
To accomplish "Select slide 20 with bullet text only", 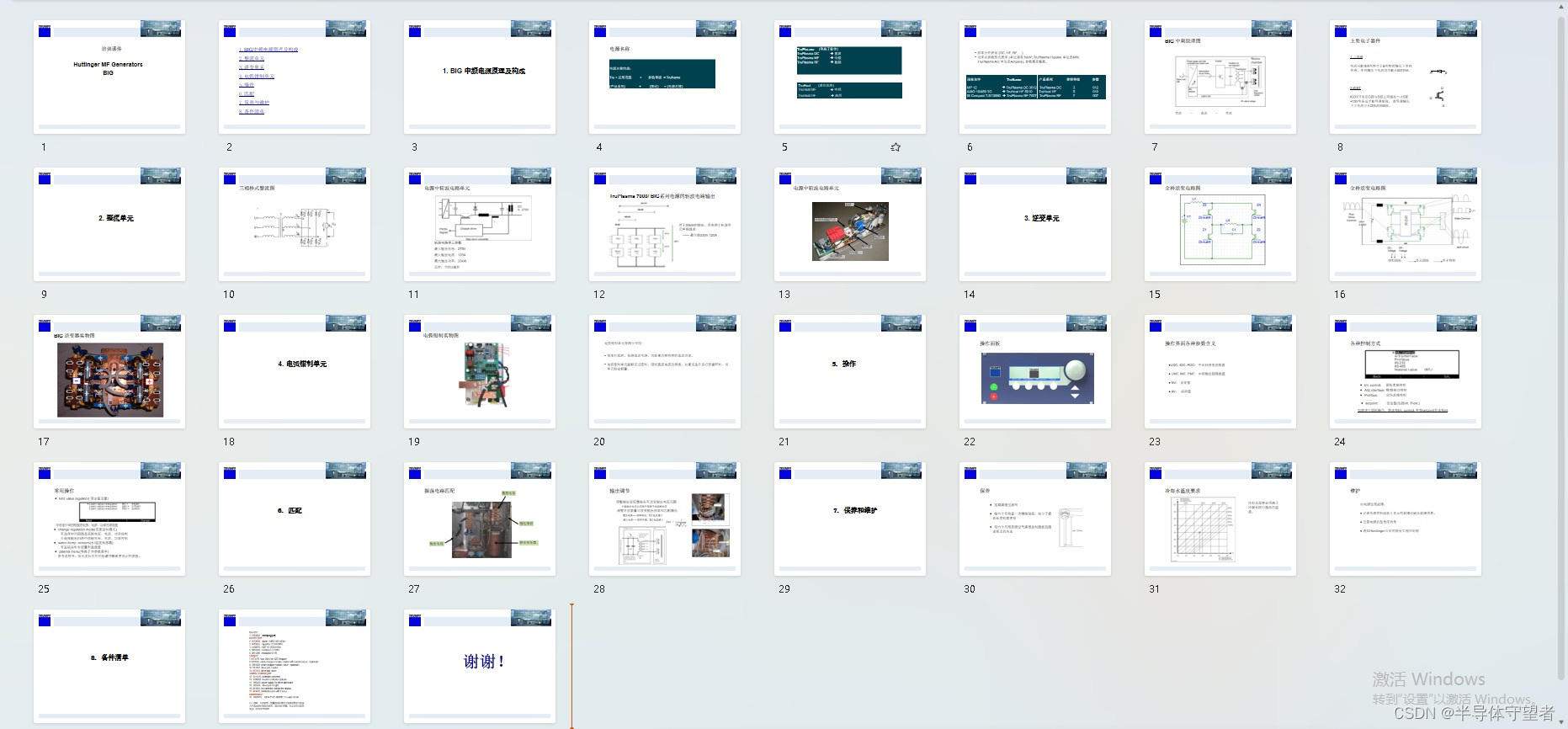I will click(x=665, y=371).
